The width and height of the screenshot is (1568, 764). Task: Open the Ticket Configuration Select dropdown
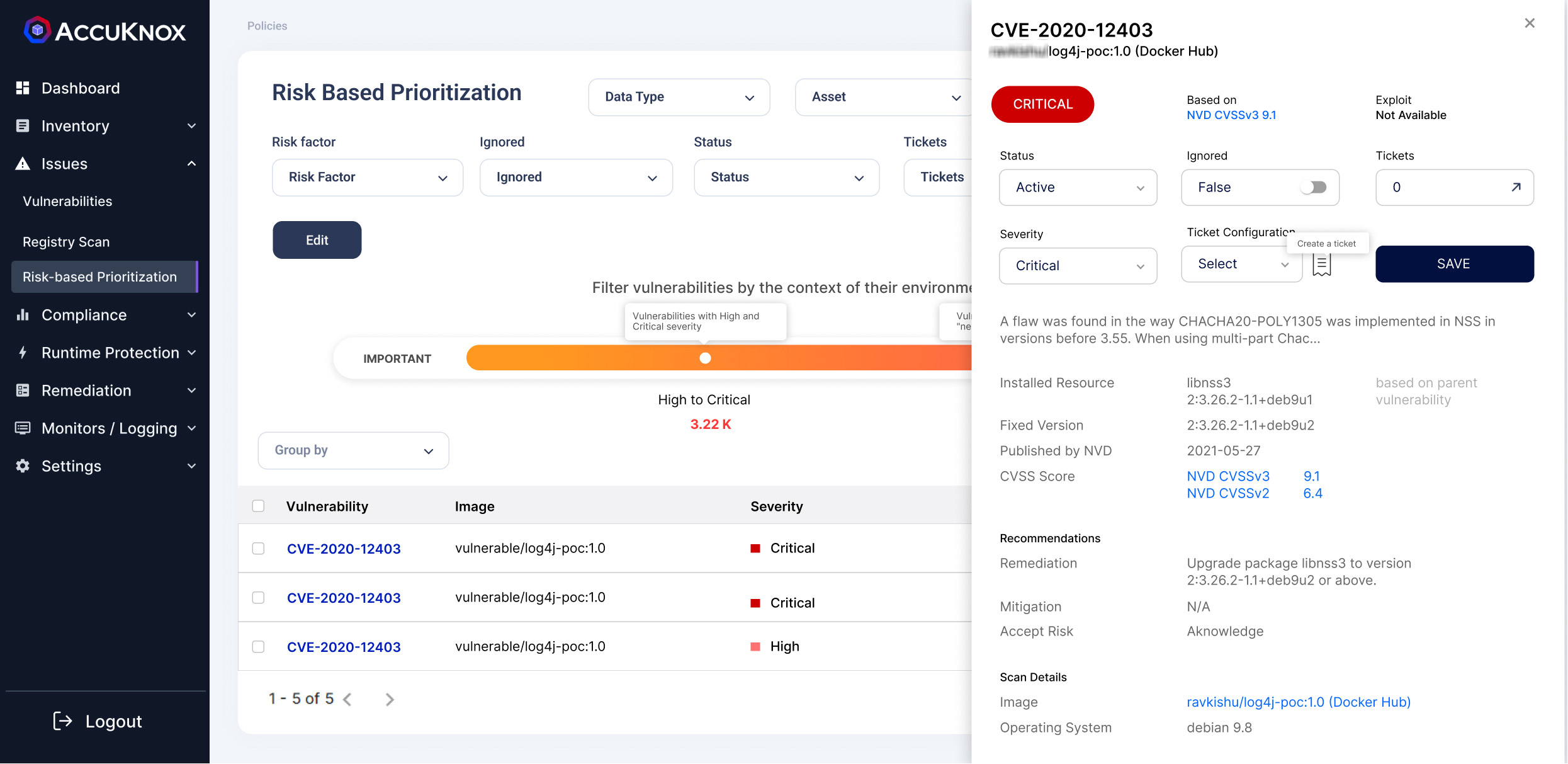coord(1241,264)
